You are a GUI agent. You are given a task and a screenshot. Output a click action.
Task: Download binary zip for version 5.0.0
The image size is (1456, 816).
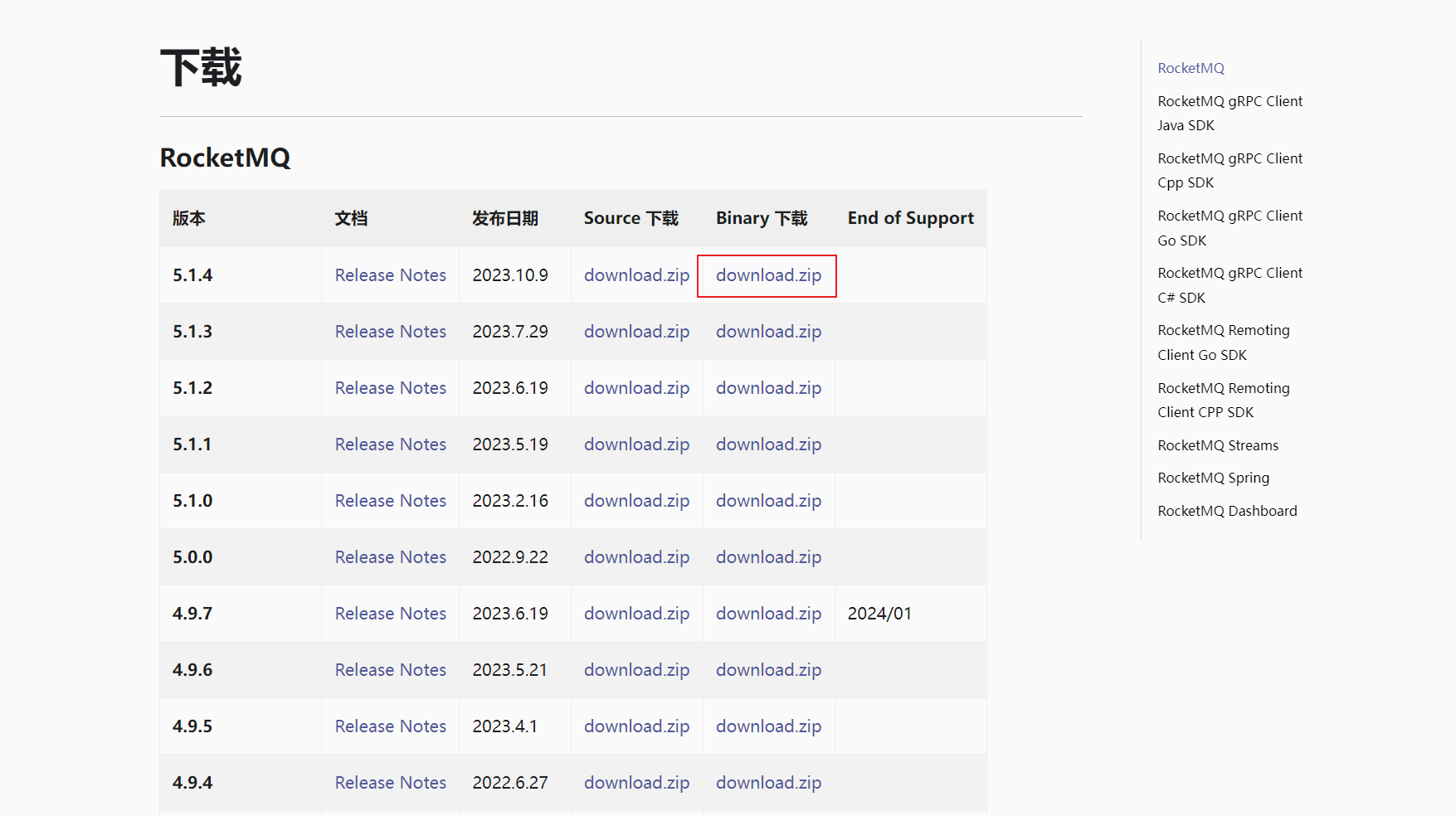point(768,557)
